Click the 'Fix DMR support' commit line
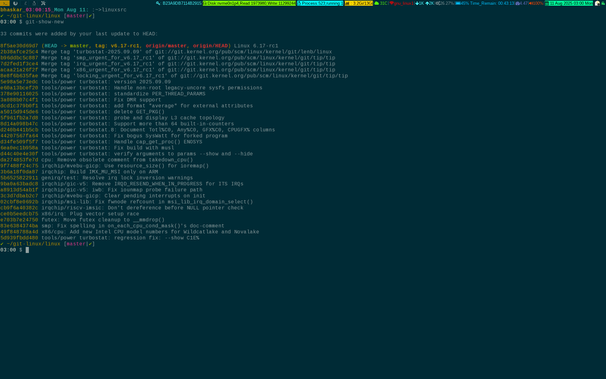 point(80,100)
